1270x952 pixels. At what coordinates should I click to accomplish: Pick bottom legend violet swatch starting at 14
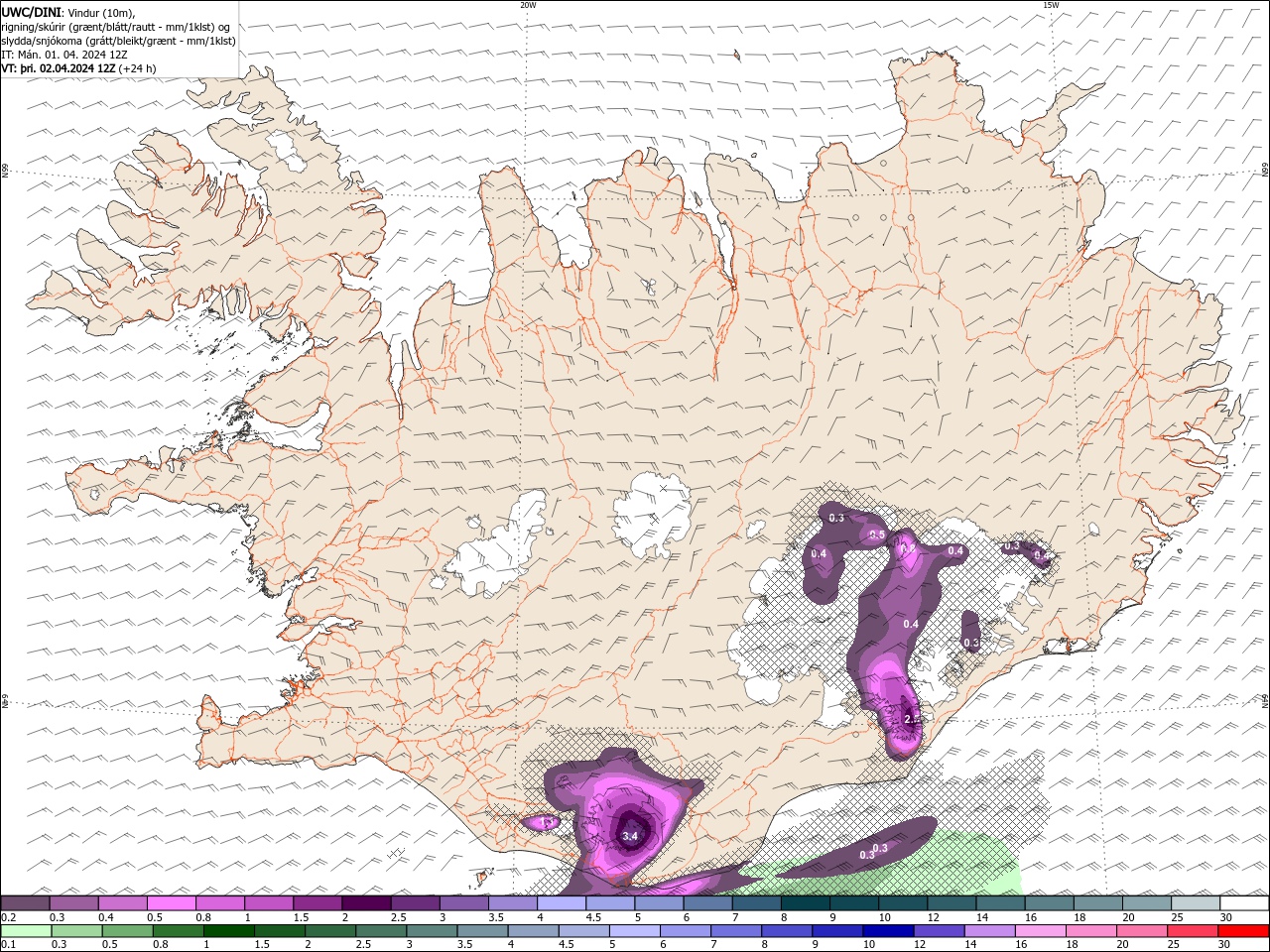pos(991,931)
